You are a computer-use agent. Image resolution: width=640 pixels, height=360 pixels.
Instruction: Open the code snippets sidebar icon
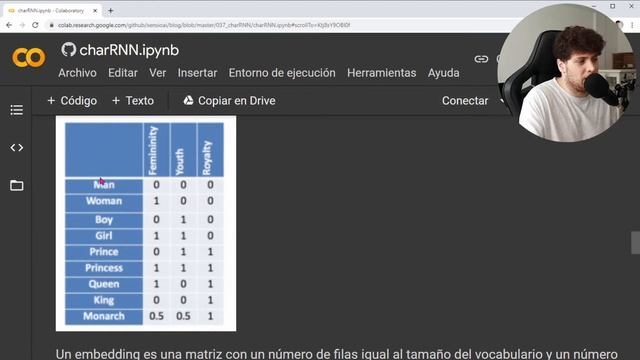click(17, 147)
